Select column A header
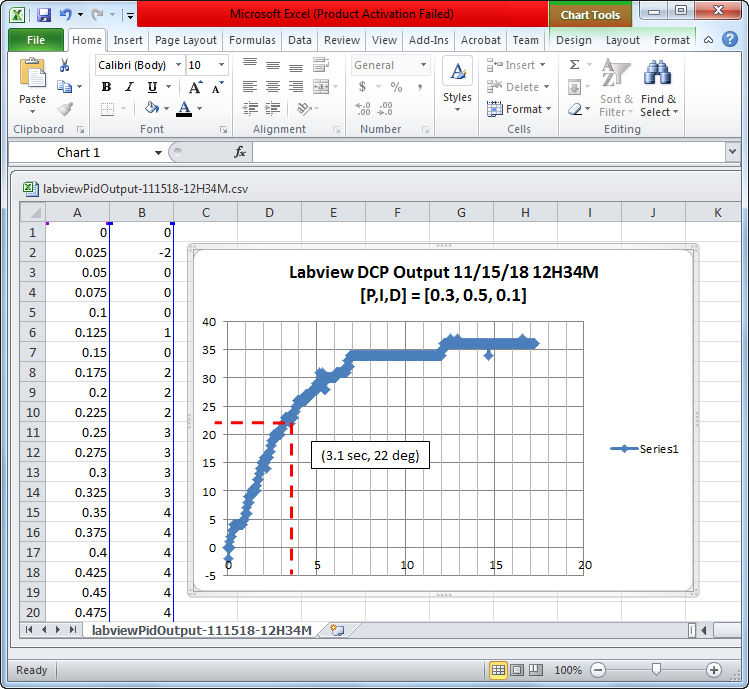Image resolution: width=749 pixels, height=689 pixels. click(77, 213)
